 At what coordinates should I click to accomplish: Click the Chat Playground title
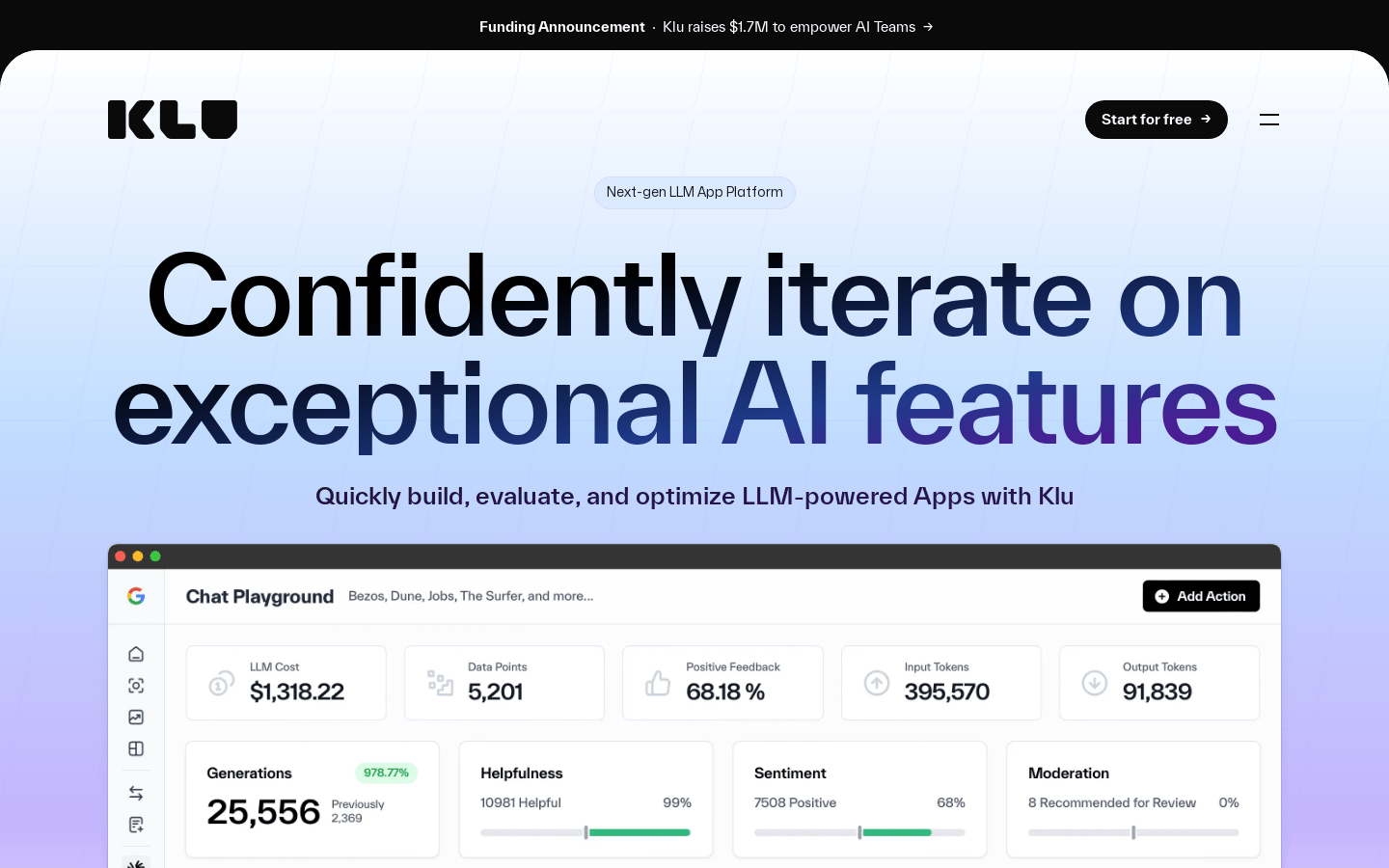click(x=259, y=597)
